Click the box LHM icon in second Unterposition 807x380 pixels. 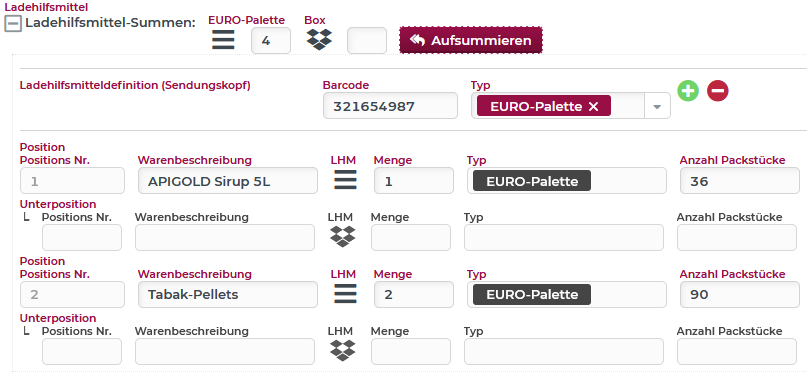pos(342,351)
